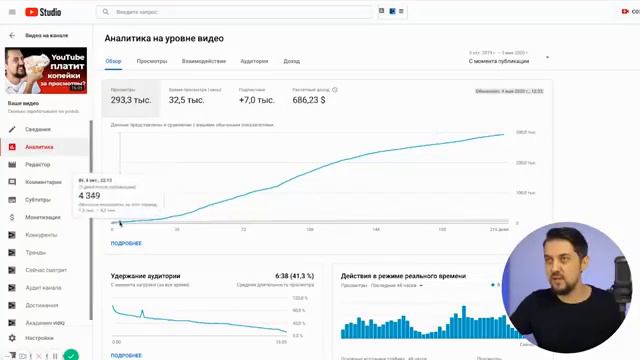This screenshot has width=640, height=360.
Task: Go back with arrow to channel videos
Action: (12, 36)
